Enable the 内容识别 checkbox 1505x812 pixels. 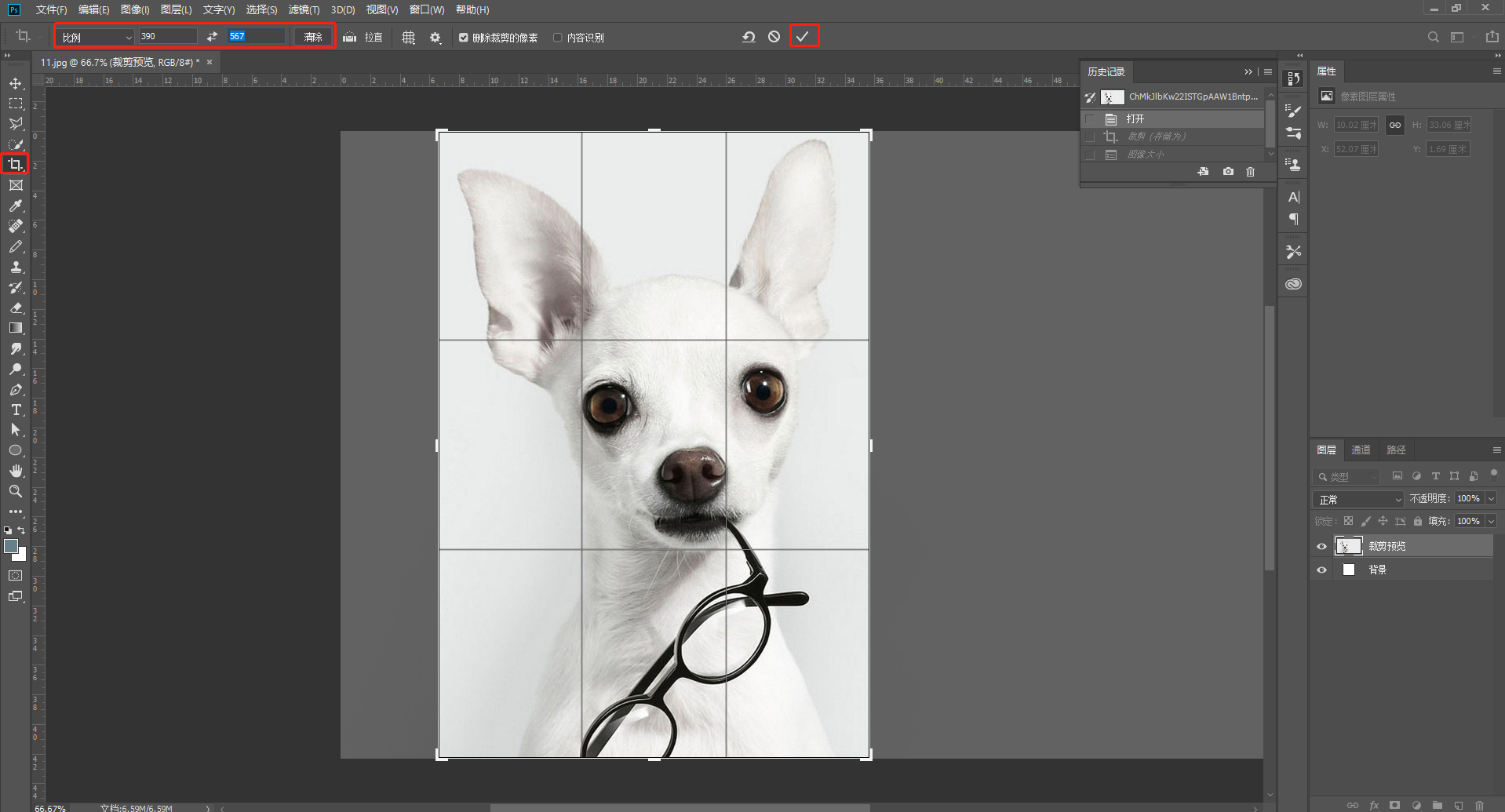tap(558, 38)
